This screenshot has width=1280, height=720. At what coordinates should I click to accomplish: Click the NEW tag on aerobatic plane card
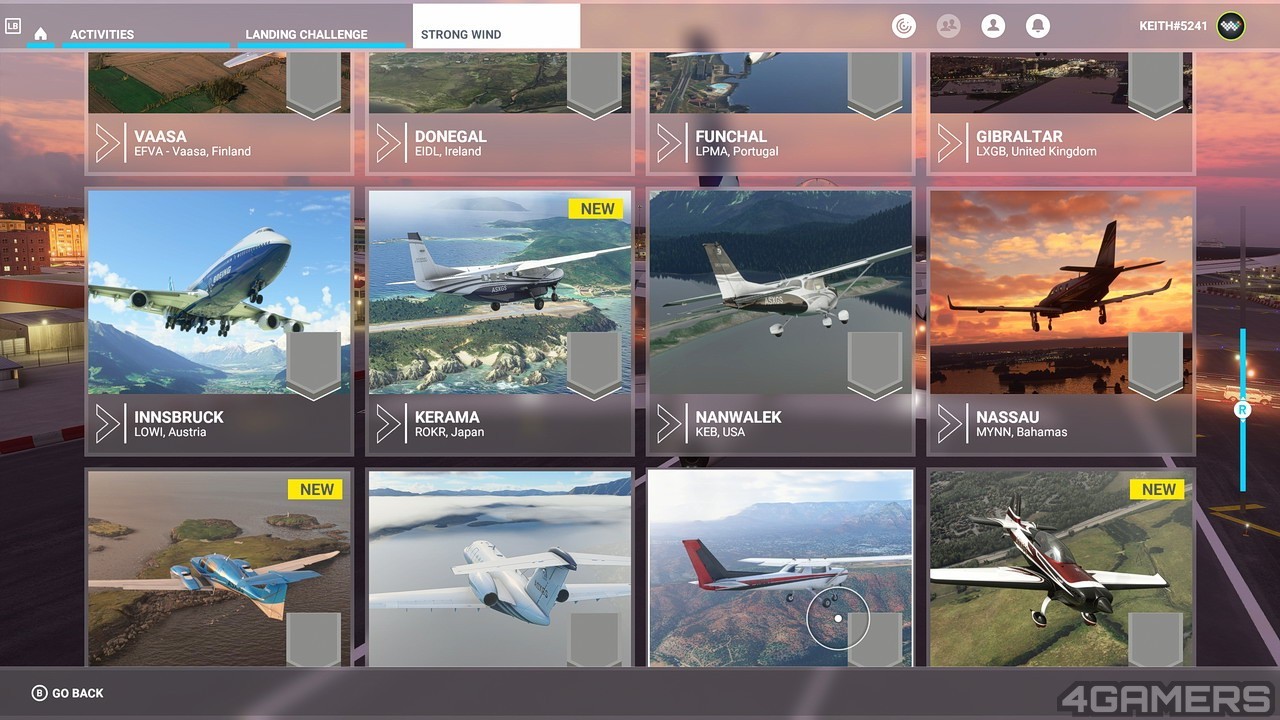pos(1158,489)
